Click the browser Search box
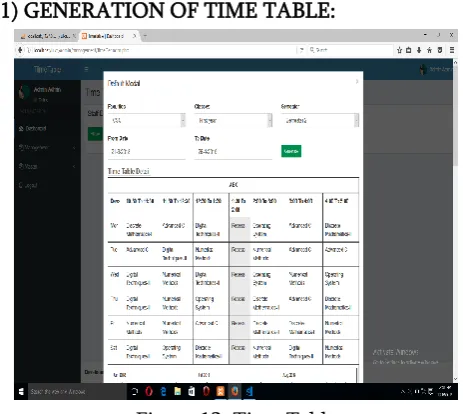The width and height of the screenshot is (463, 414). click(x=350, y=50)
